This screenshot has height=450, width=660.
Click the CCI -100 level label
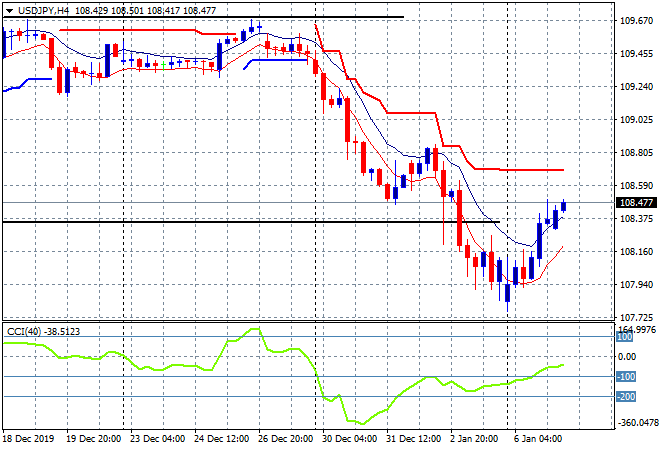tap(626, 377)
